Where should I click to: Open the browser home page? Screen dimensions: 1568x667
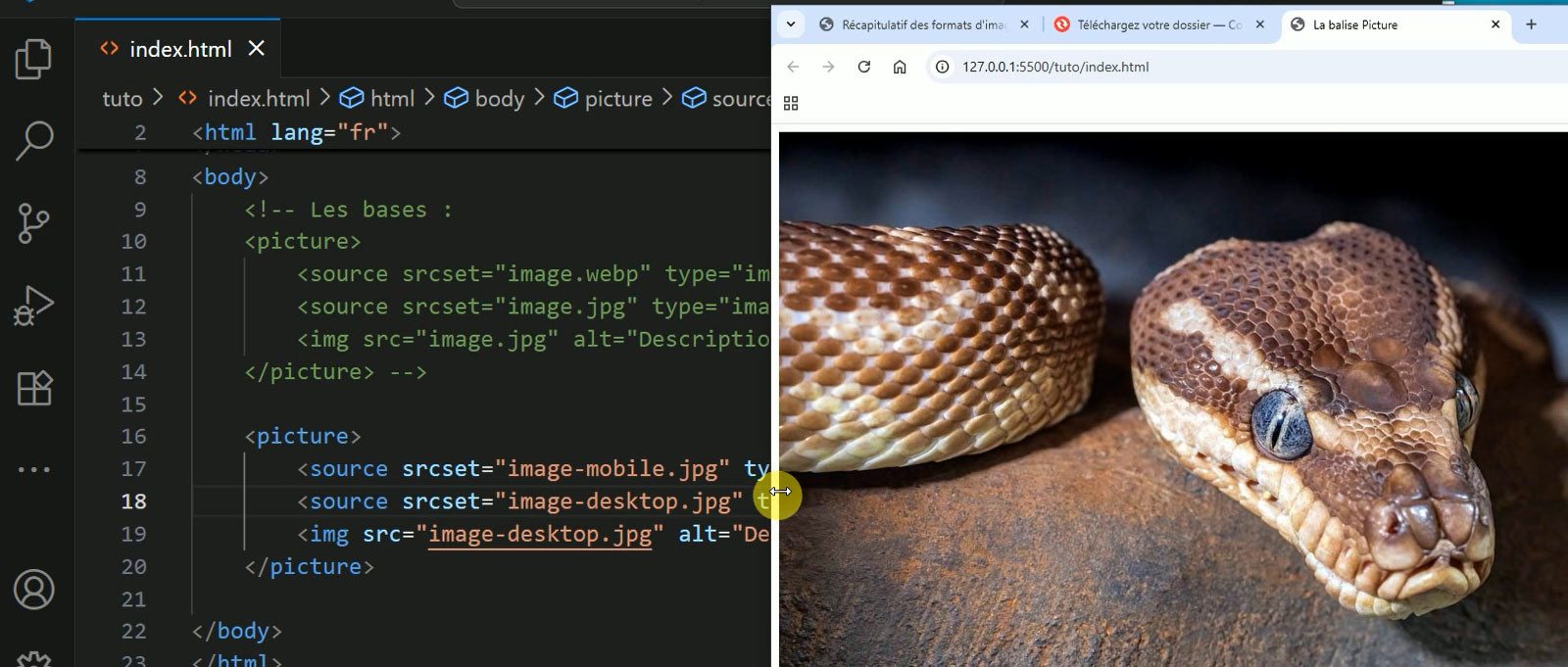coord(900,67)
